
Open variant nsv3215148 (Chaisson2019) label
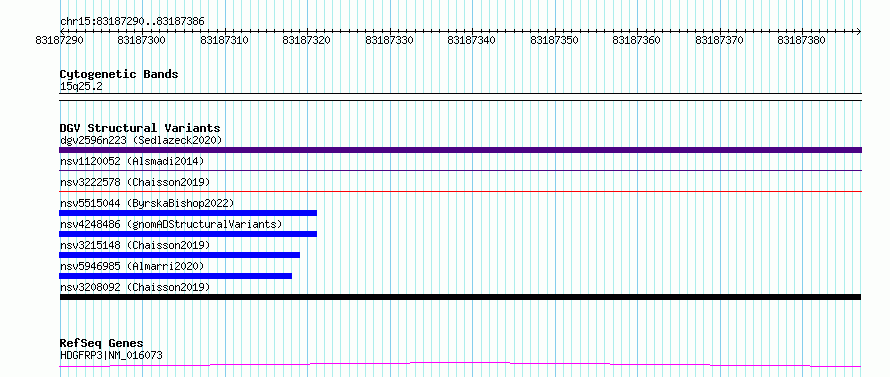coord(135,245)
